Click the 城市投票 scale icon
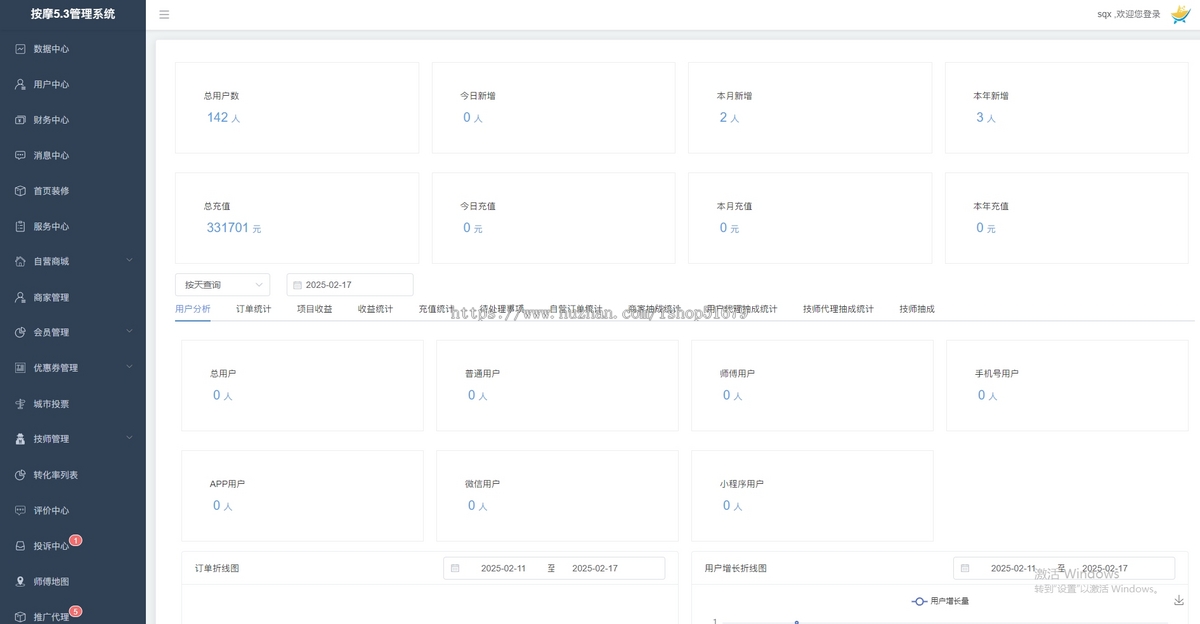Screen dimensions: 1200x624 [20, 404]
